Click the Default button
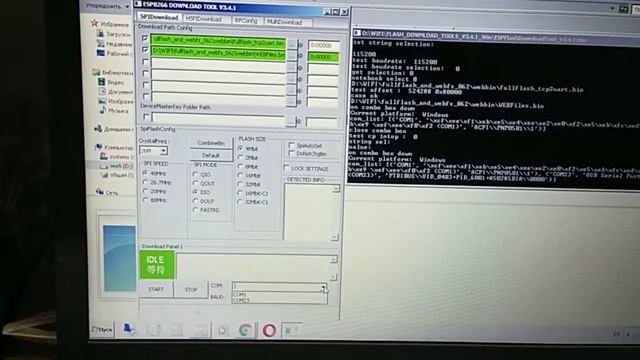 click(211, 155)
